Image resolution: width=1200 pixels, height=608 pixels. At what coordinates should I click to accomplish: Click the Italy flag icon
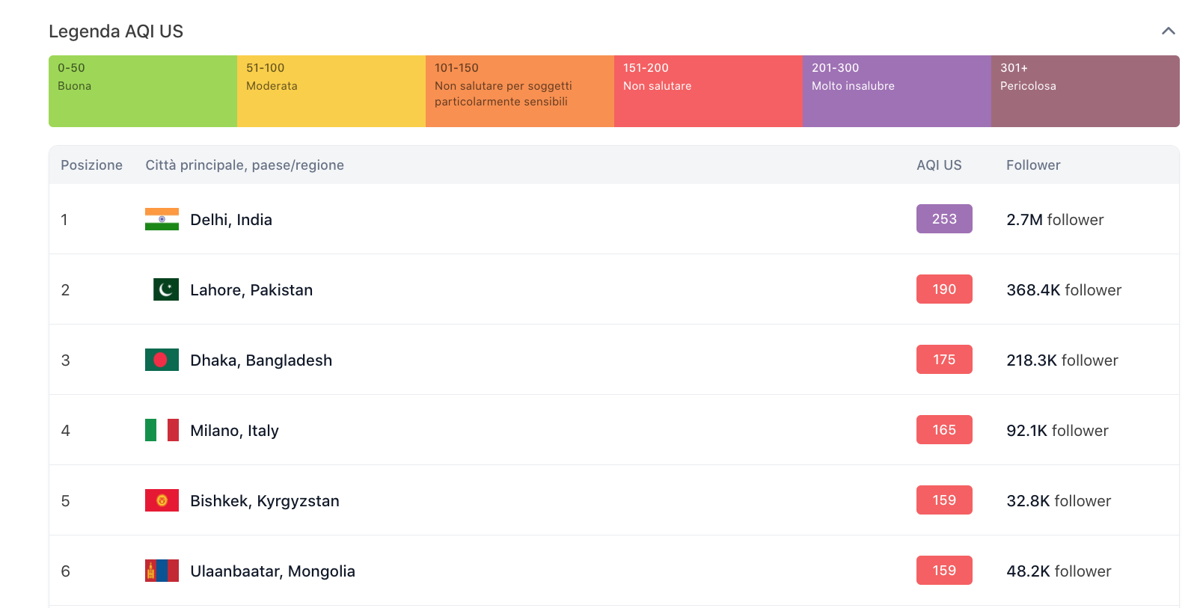point(162,430)
